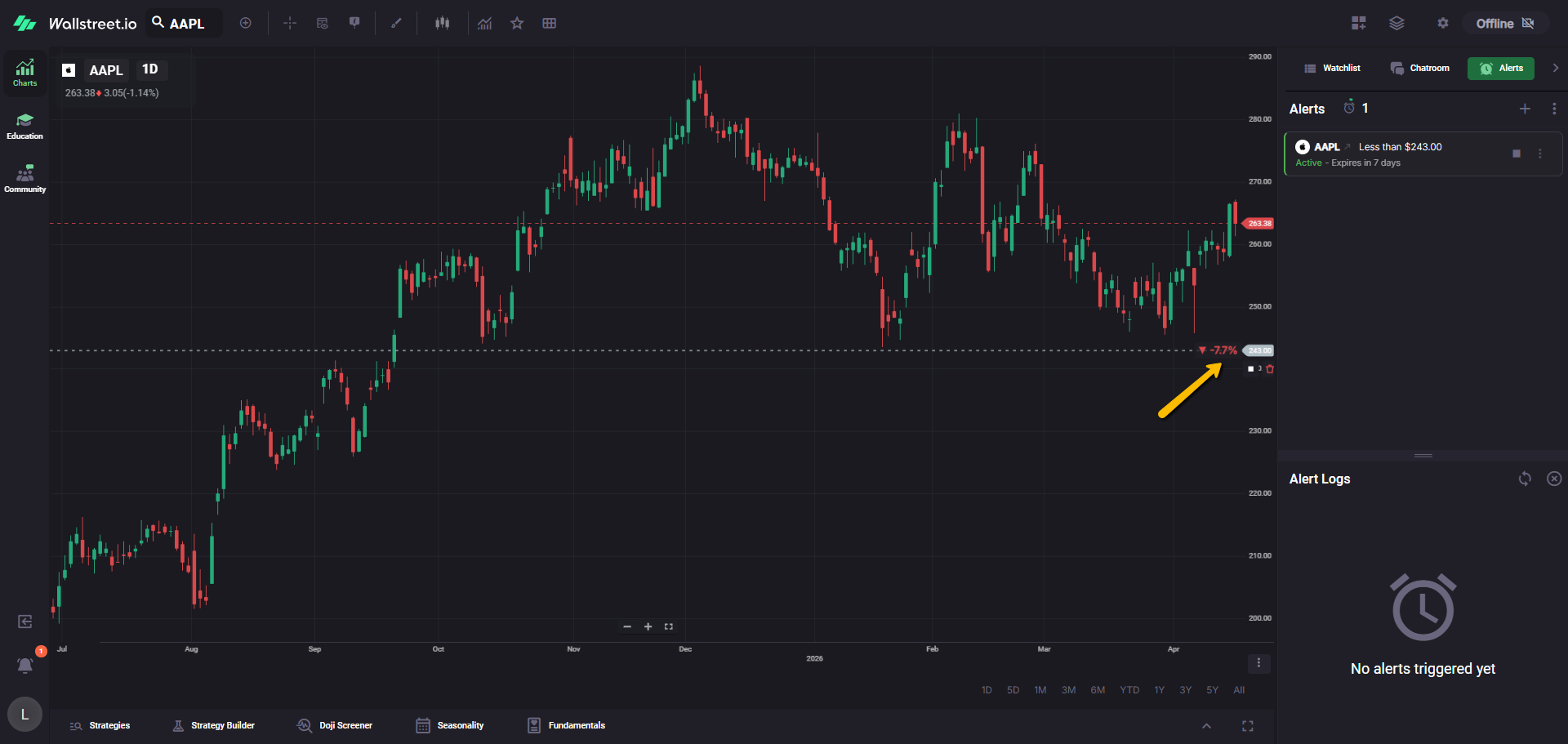Screen dimensions: 1568x744
Task: Open the 1D timeframe dropdown
Action: 150,69
